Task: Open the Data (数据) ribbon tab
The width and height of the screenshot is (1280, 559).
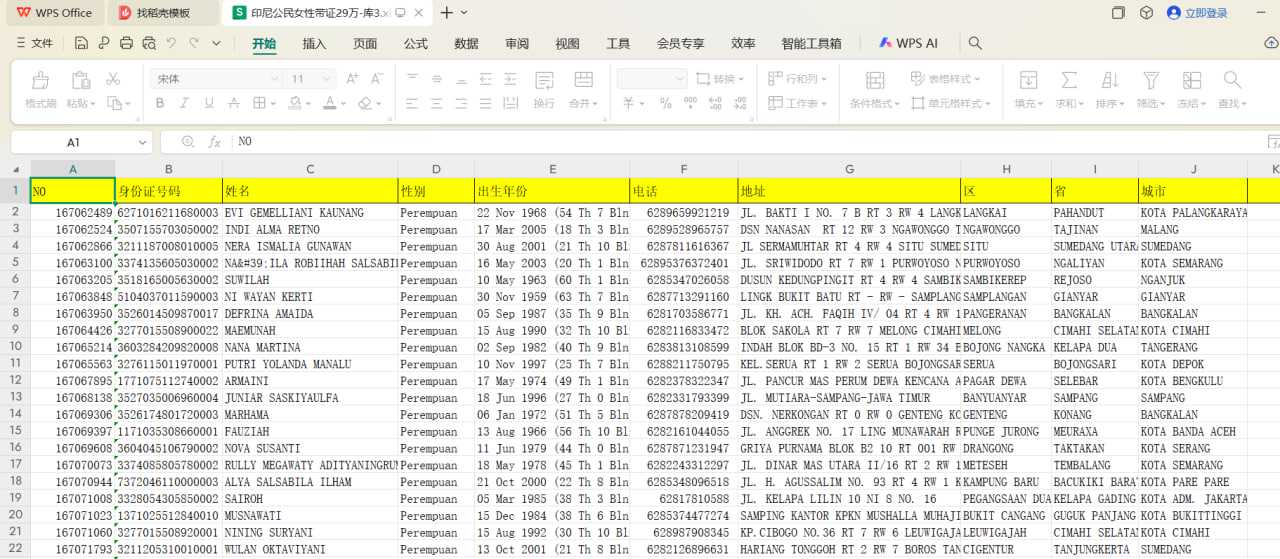Action: (466, 43)
